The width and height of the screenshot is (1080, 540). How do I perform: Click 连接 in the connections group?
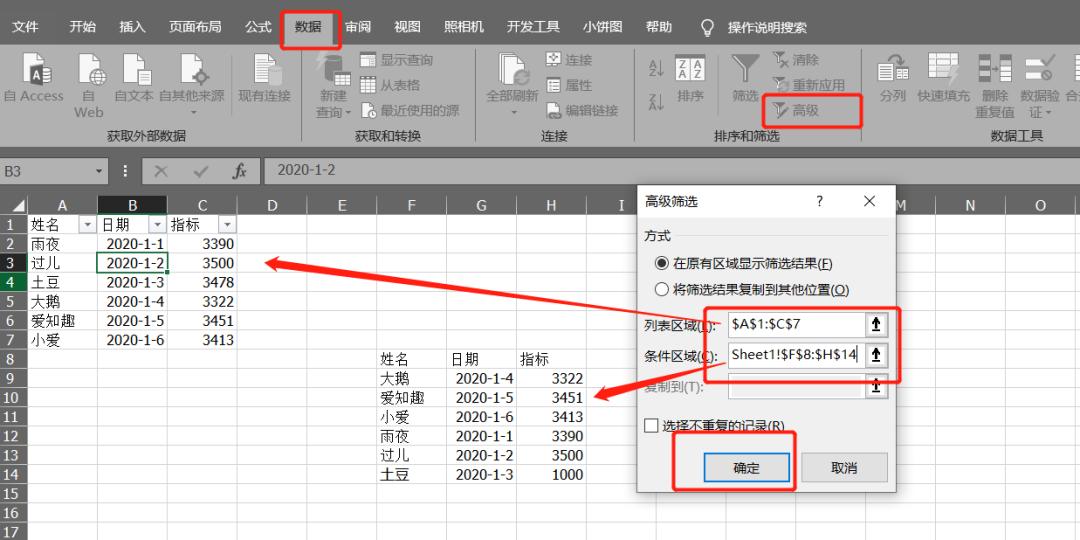[569, 61]
